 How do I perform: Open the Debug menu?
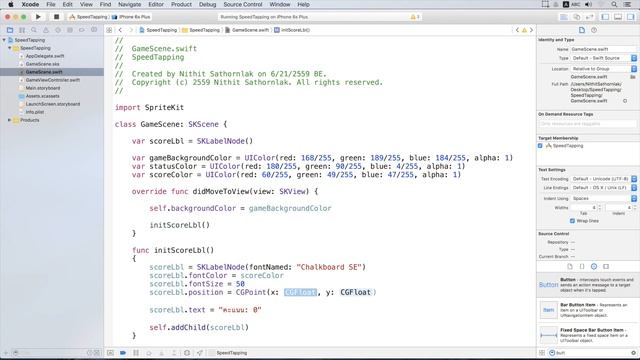[x=207, y=4]
